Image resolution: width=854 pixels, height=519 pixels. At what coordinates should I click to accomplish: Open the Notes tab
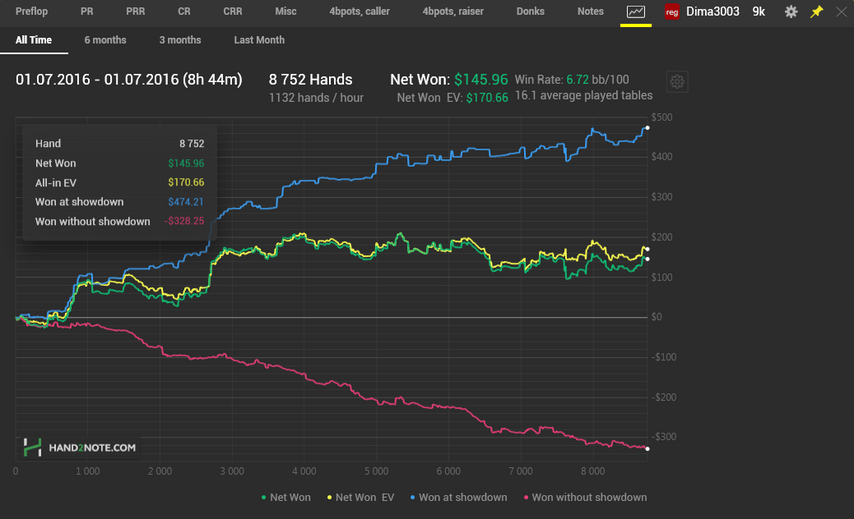click(x=590, y=11)
